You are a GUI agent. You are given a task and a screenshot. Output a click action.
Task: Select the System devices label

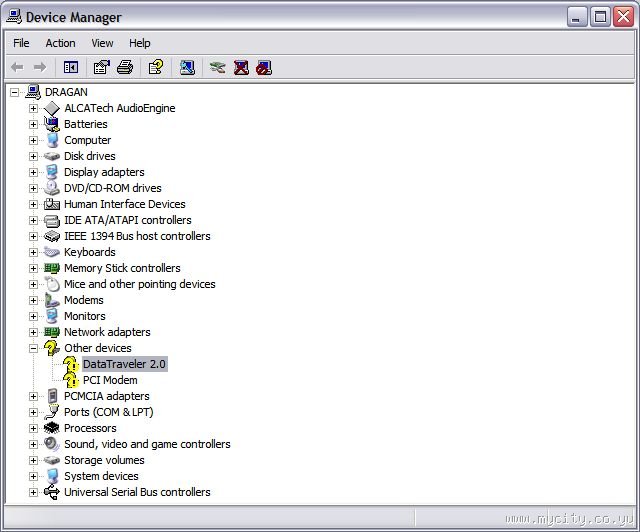pyautogui.click(x=101, y=476)
